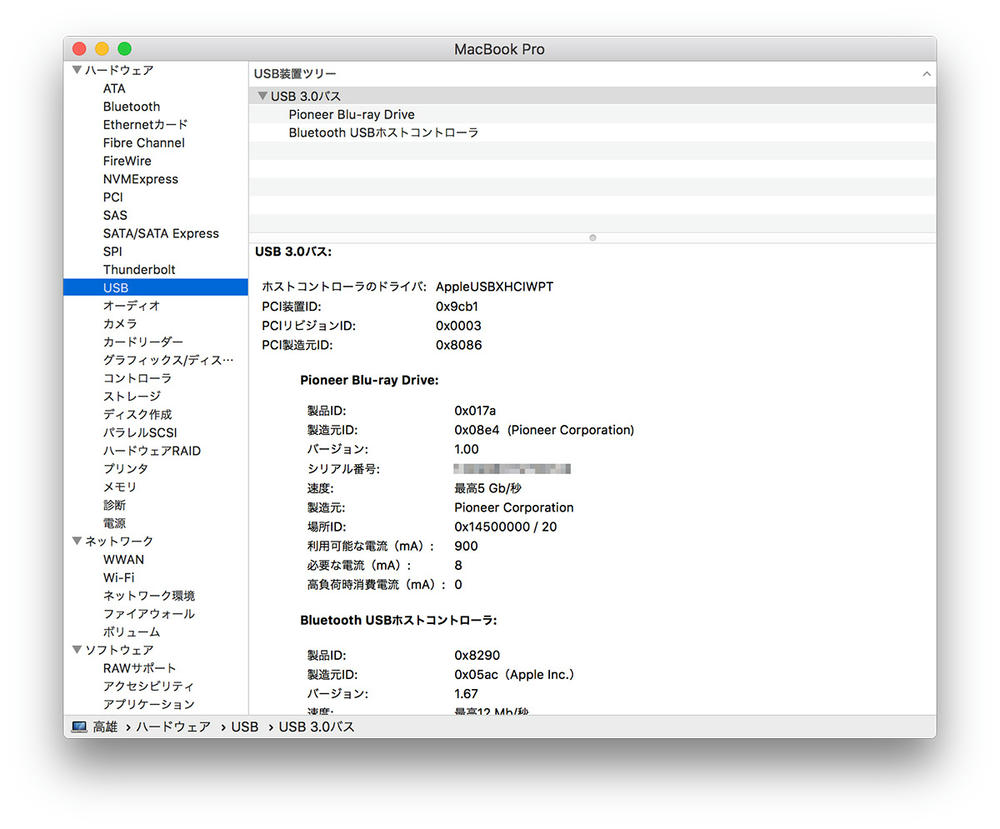Click the 0x05ac (Apple Inc.) value
The image size is (1000, 829).
coord(514,675)
